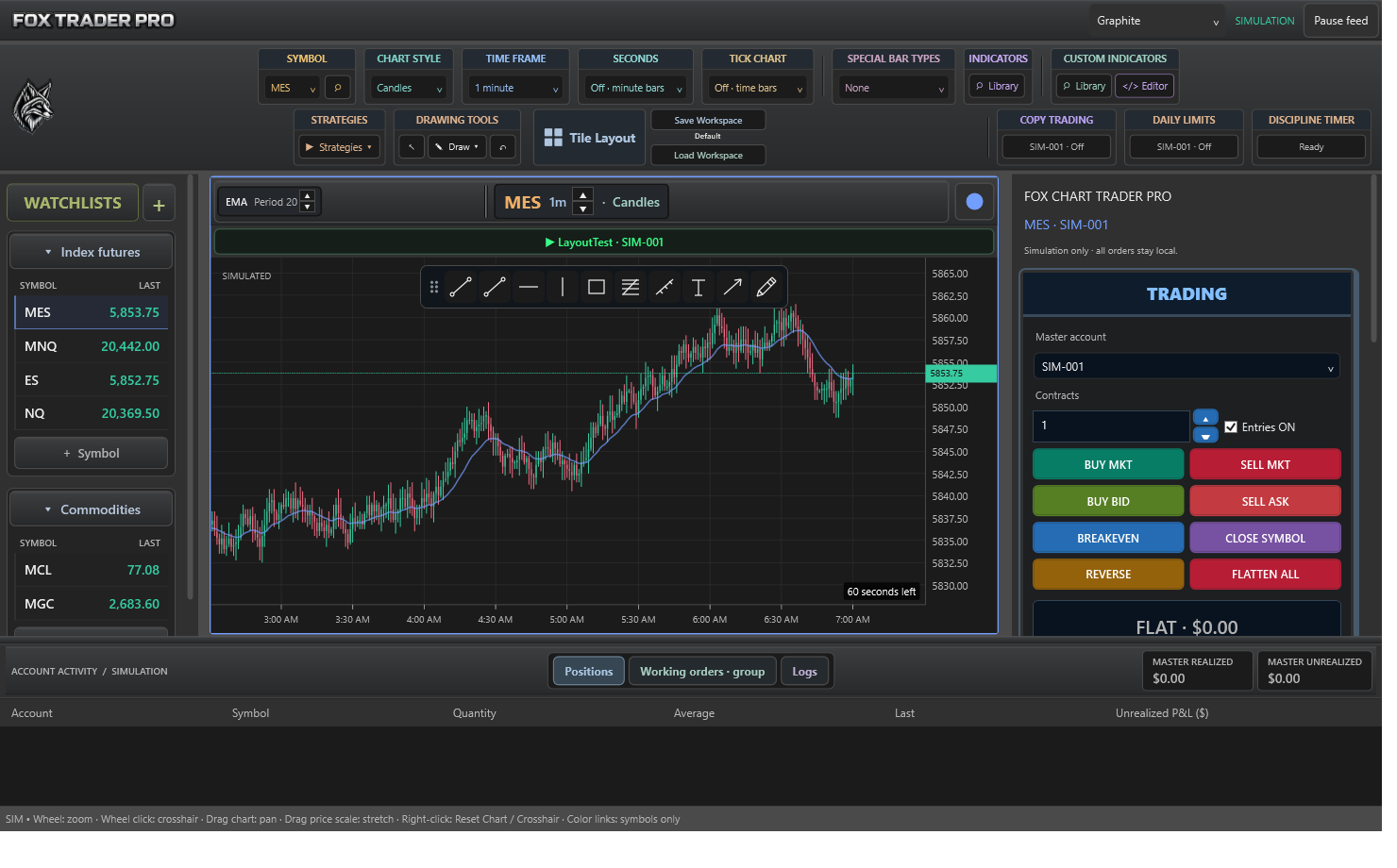
Task: Step chart timeframe up arrow
Action: 583,195
